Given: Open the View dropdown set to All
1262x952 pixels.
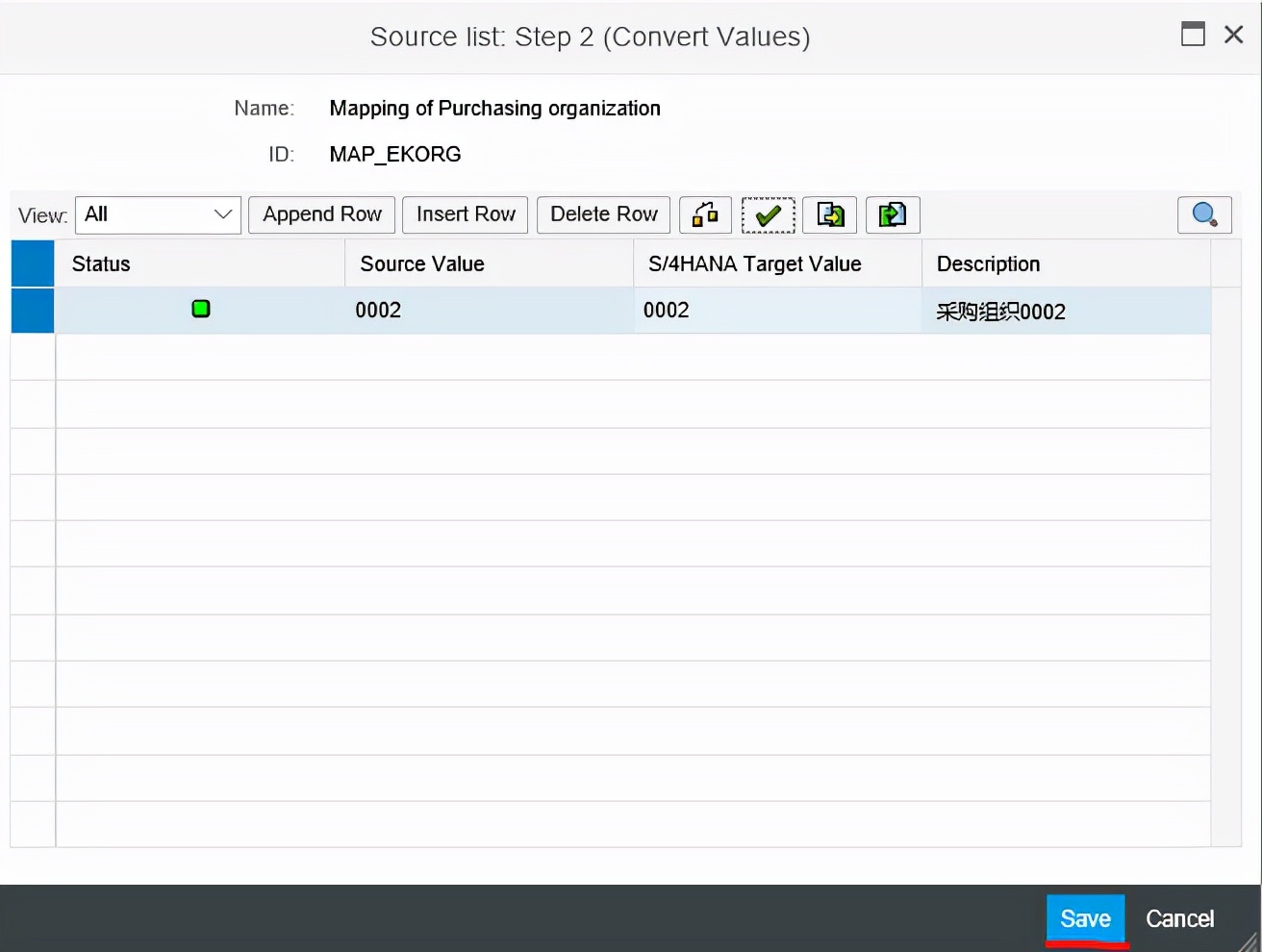Looking at the screenshot, I should point(158,214).
